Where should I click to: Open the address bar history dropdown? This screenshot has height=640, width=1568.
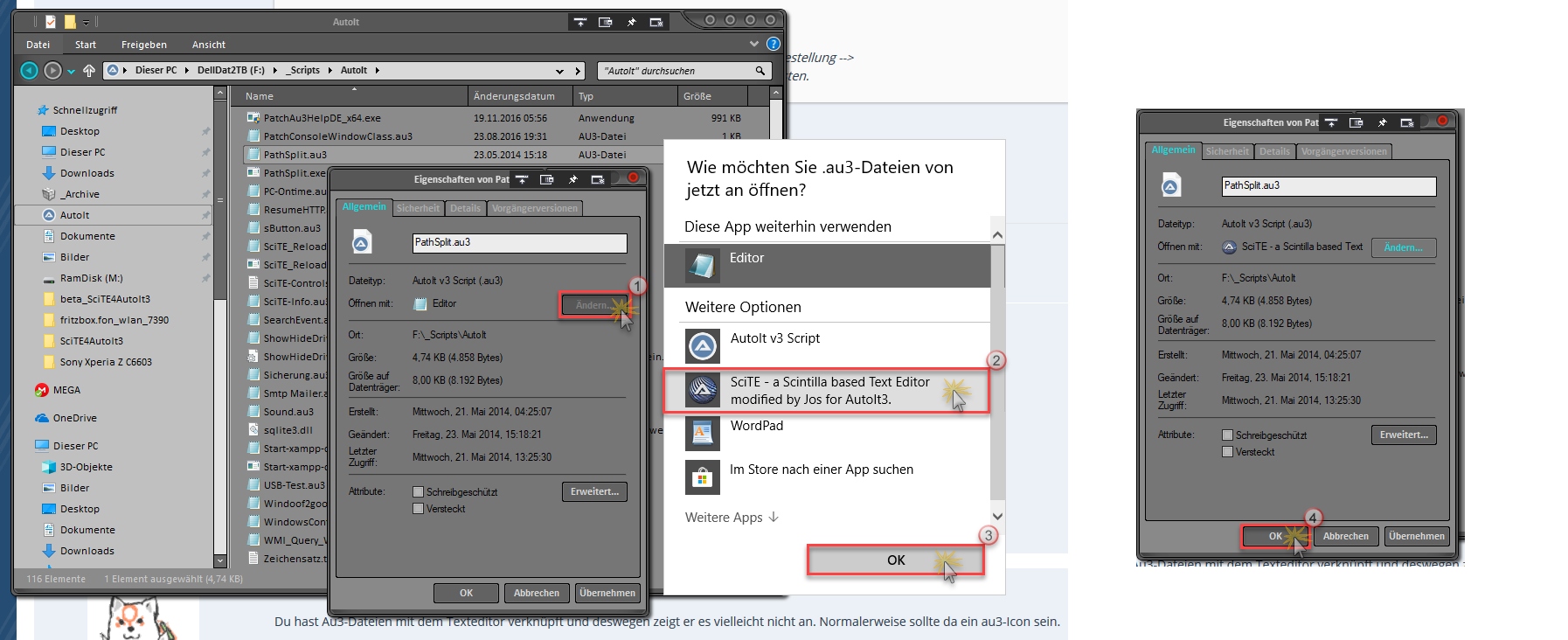pyautogui.click(x=559, y=71)
